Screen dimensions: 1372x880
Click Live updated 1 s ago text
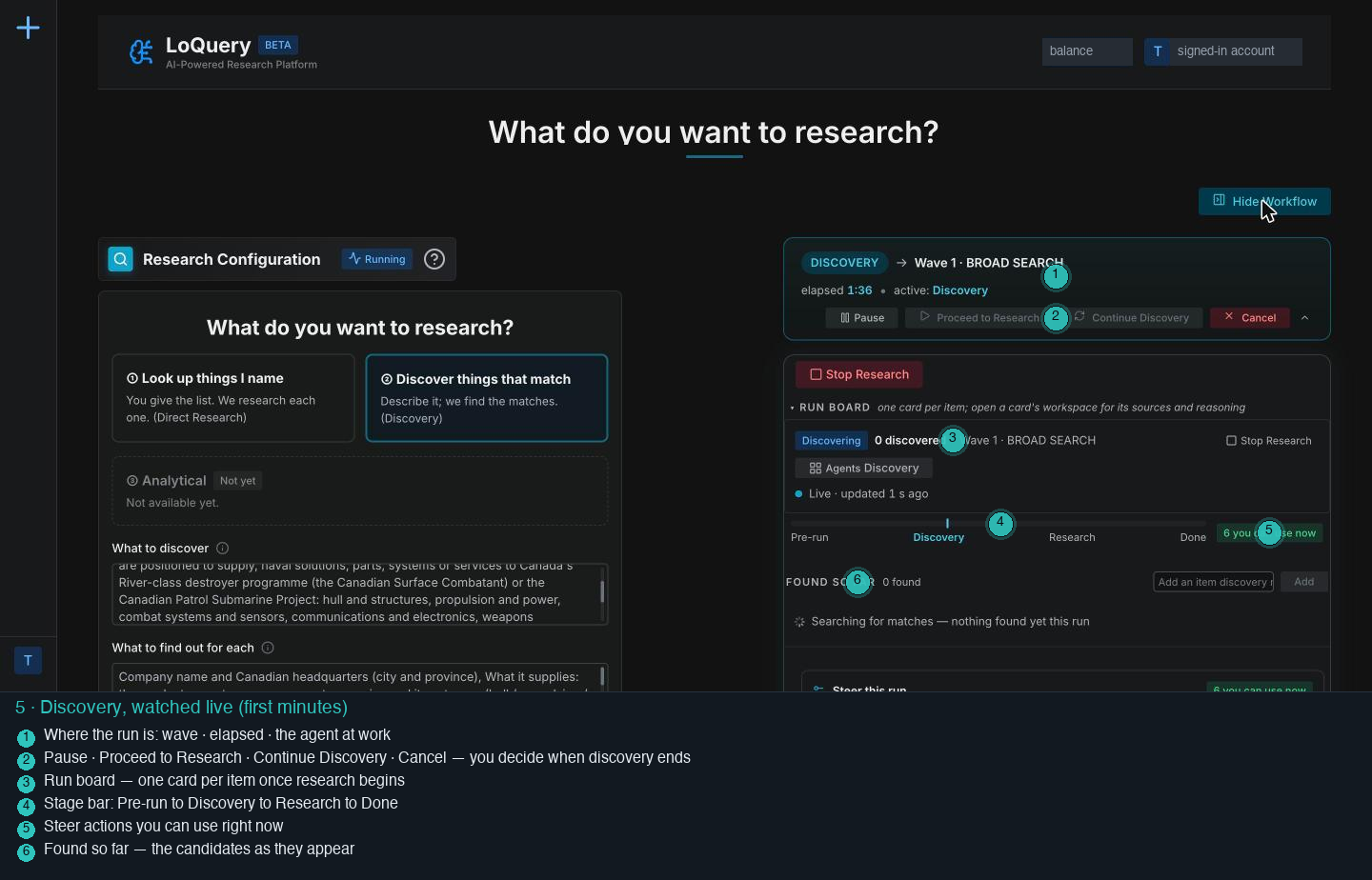click(868, 494)
